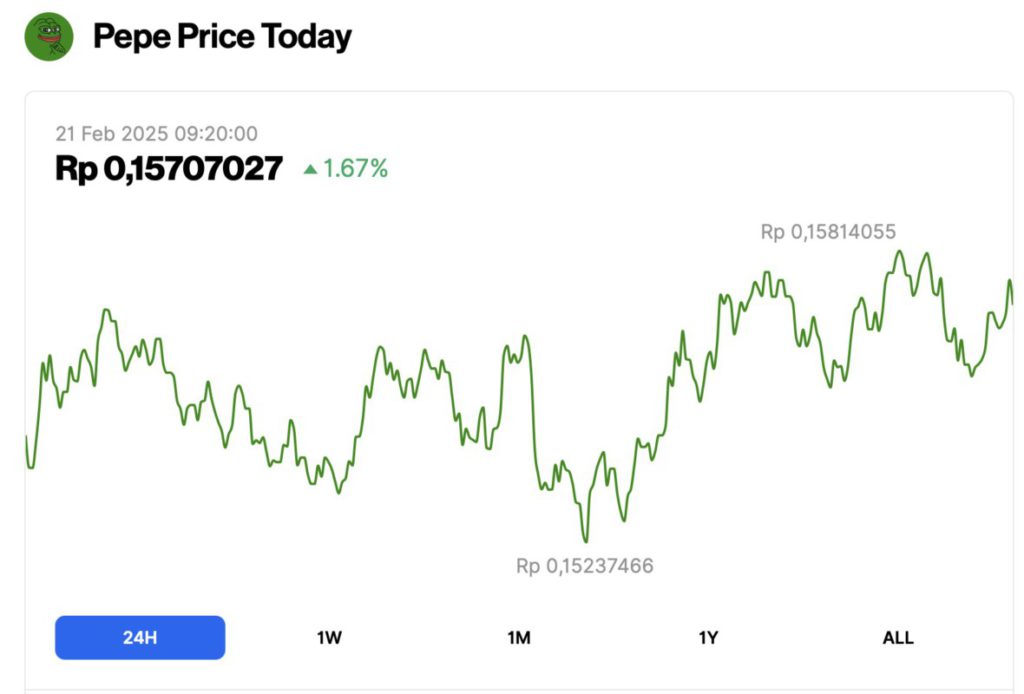1024x694 pixels.
Task: Switch chart to the 1M range
Action: (519, 637)
